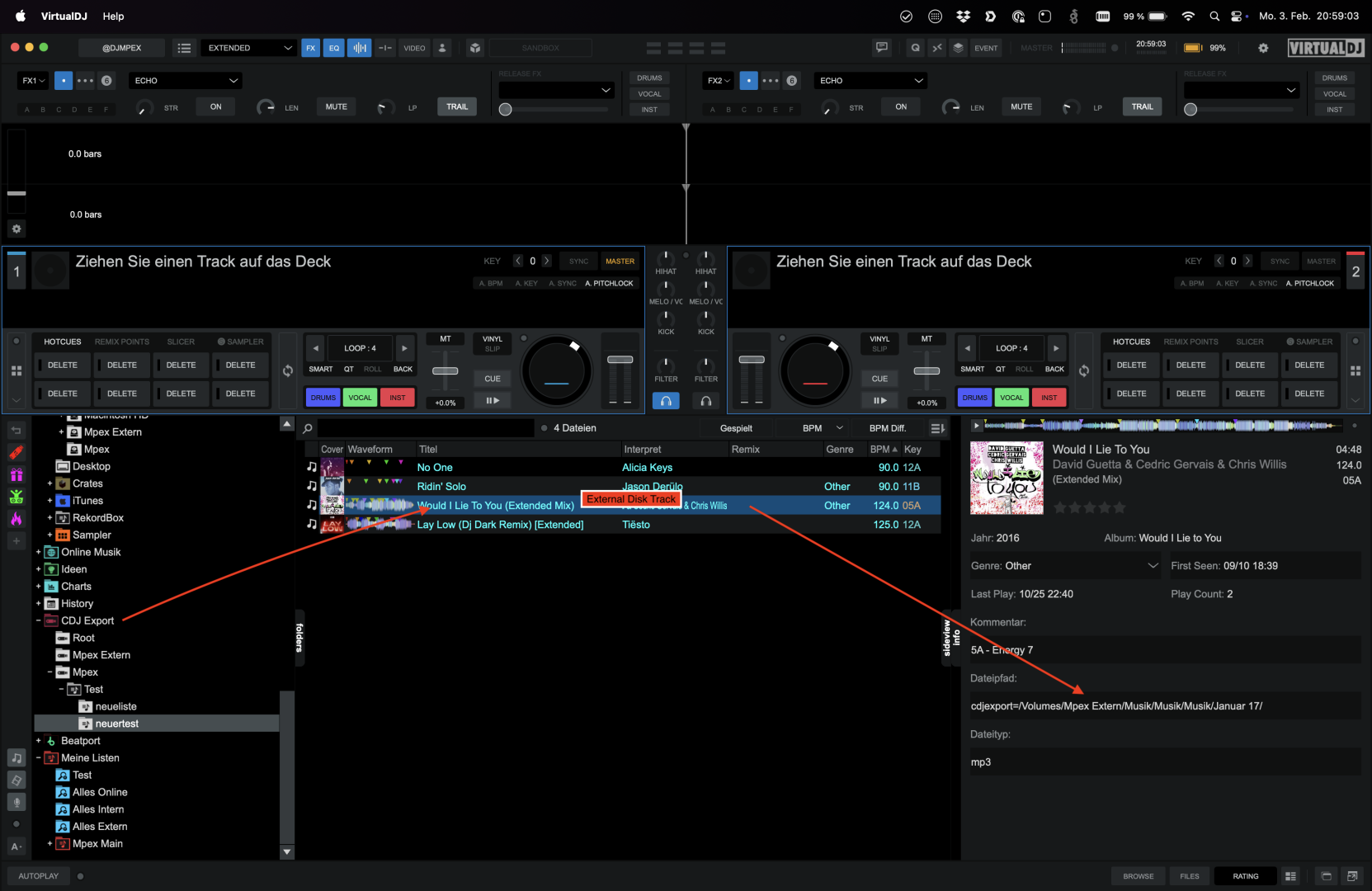Screen dimensions: 1372x891
Task: Toggle MUTE on the left echo effect
Action: point(336,106)
